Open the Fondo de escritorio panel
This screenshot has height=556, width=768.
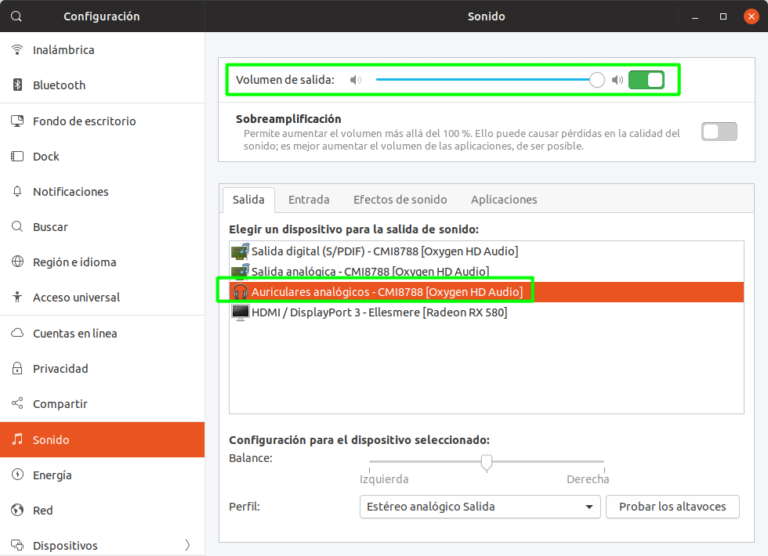coord(102,121)
